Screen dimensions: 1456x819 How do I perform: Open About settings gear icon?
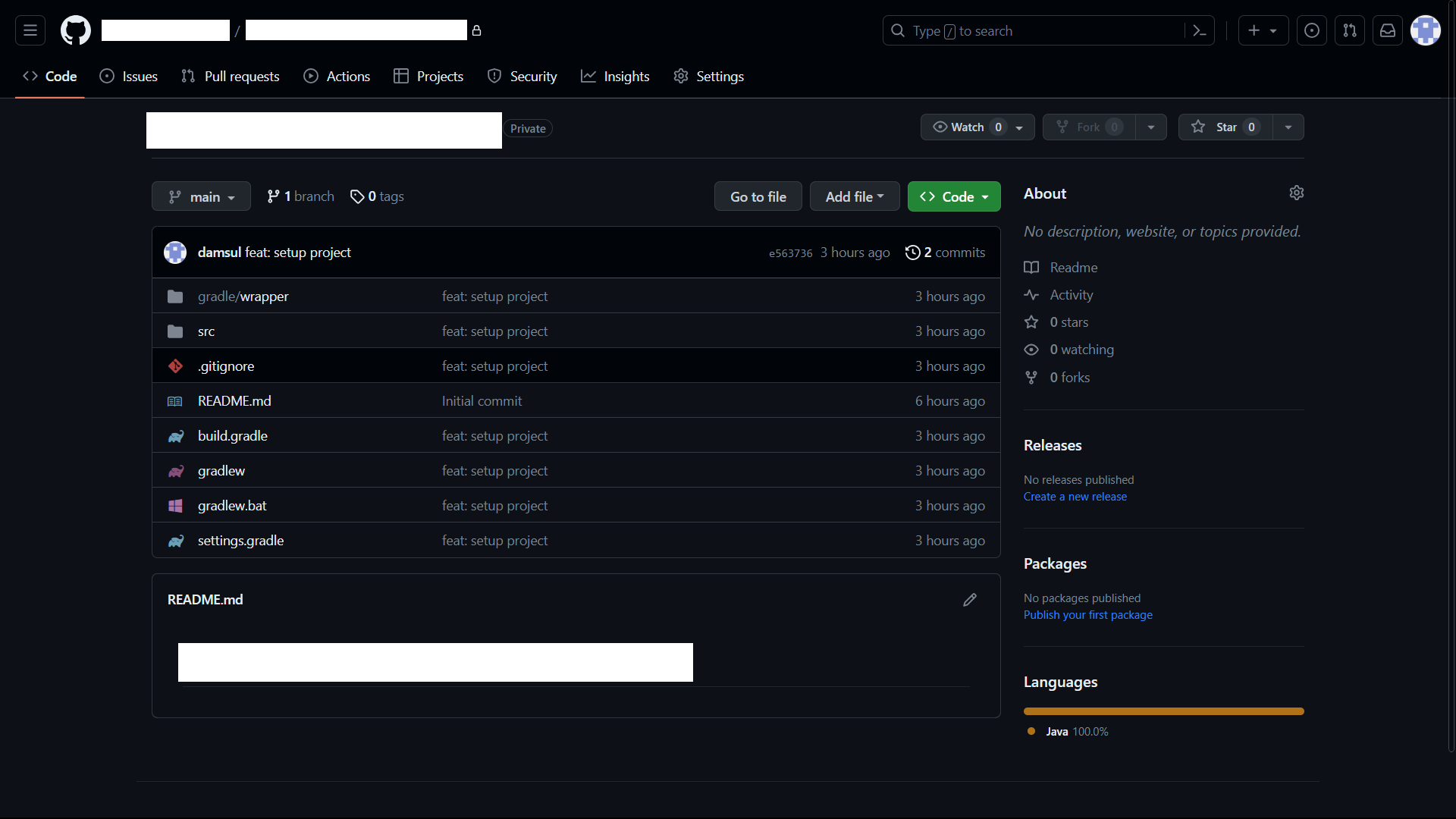coord(1297,193)
